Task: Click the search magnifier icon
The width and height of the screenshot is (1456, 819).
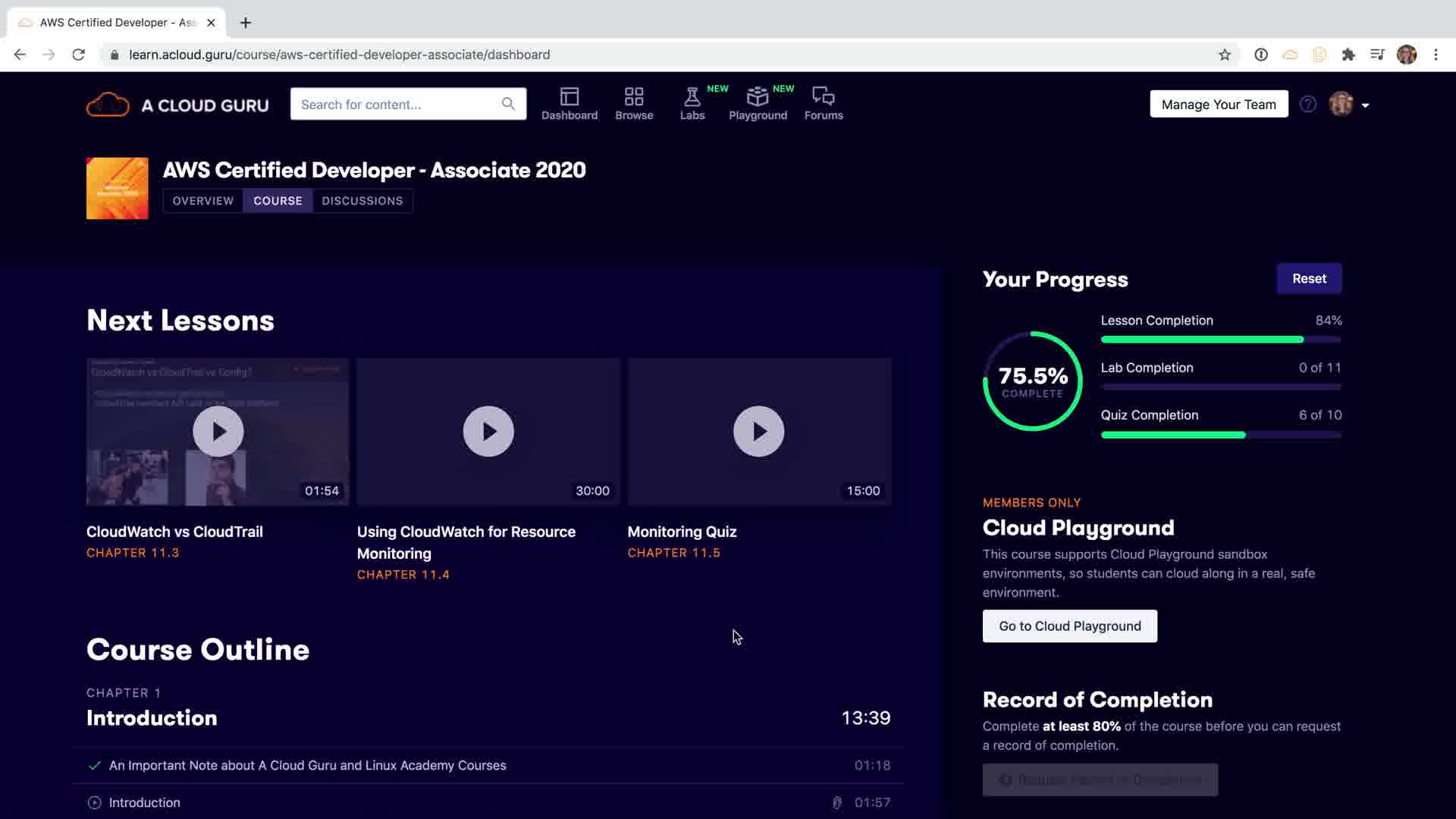Action: click(508, 104)
